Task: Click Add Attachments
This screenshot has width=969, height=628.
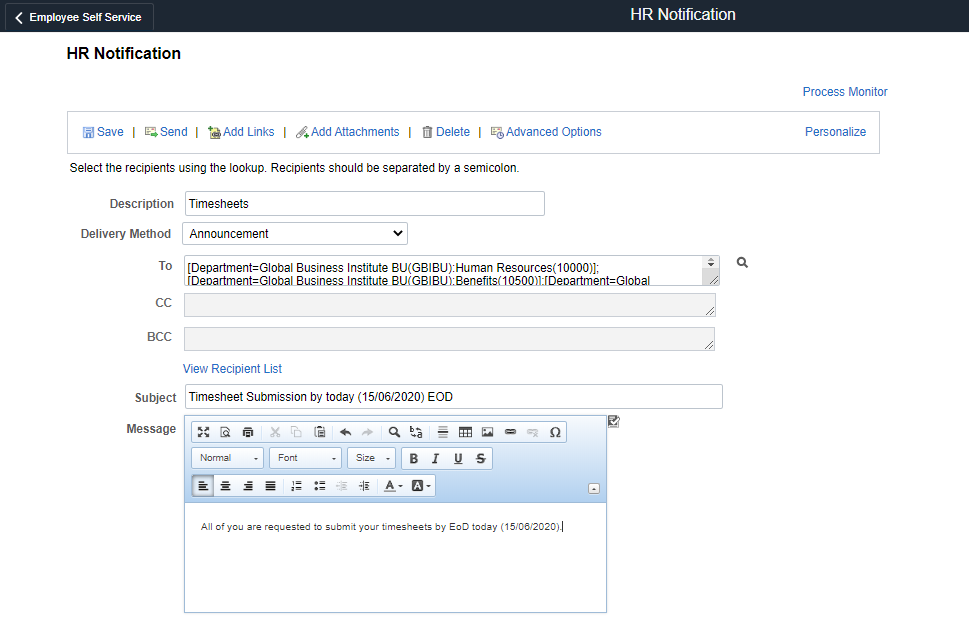Action: coord(347,132)
